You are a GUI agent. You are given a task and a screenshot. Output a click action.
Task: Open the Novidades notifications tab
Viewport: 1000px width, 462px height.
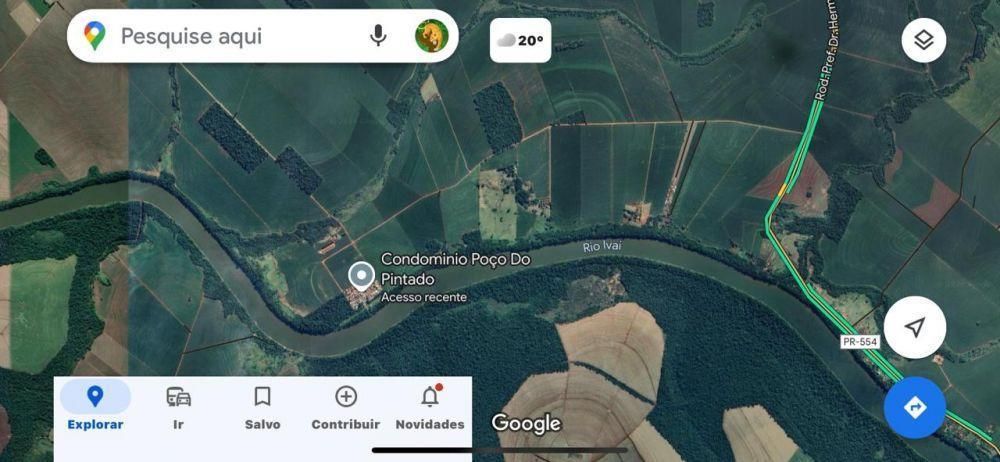pos(430,408)
